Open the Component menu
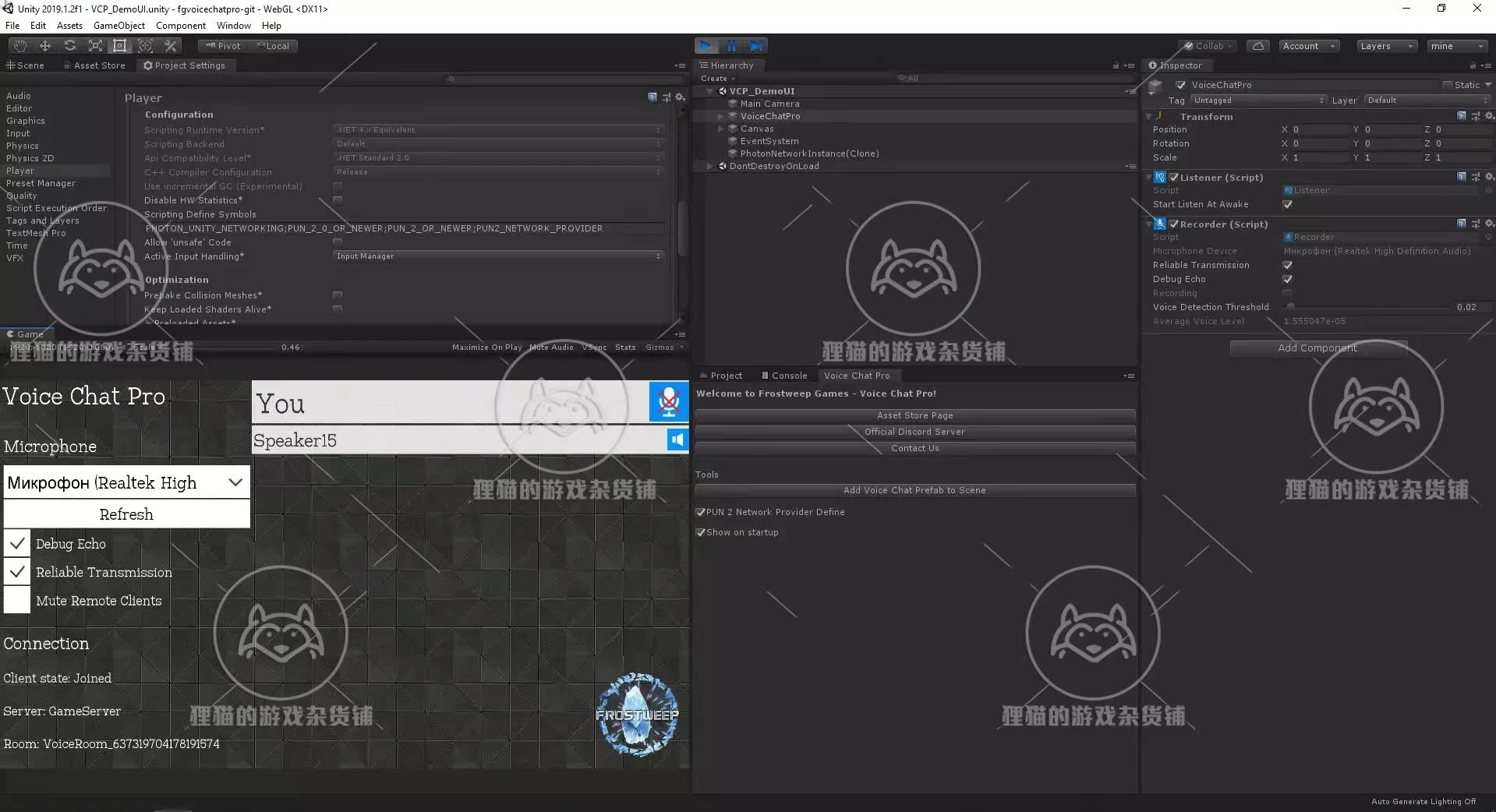 (x=181, y=25)
